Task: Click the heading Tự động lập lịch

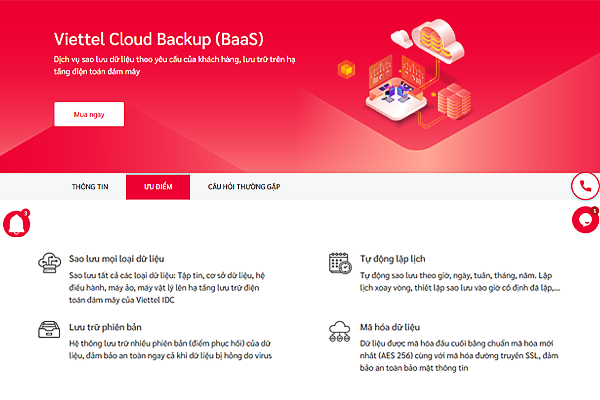Action: pos(393,259)
